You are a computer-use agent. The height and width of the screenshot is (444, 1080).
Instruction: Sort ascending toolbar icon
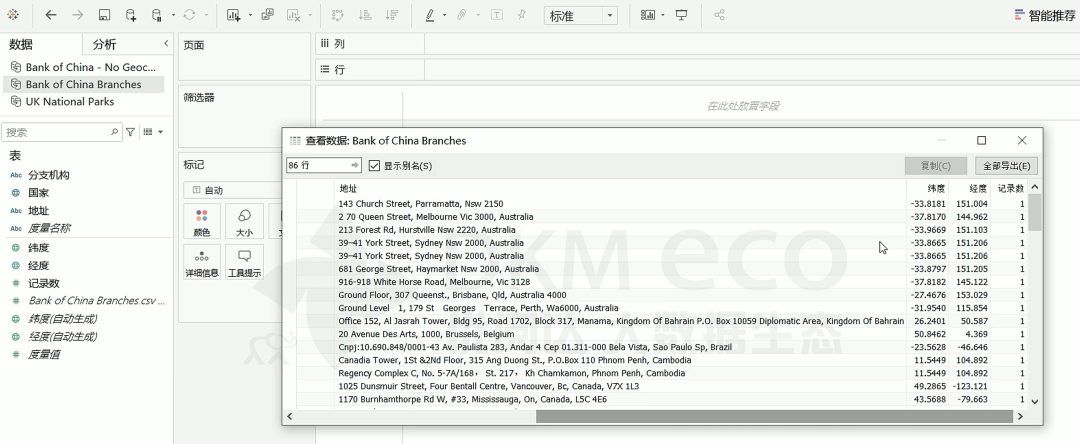click(x=366, y=14)
